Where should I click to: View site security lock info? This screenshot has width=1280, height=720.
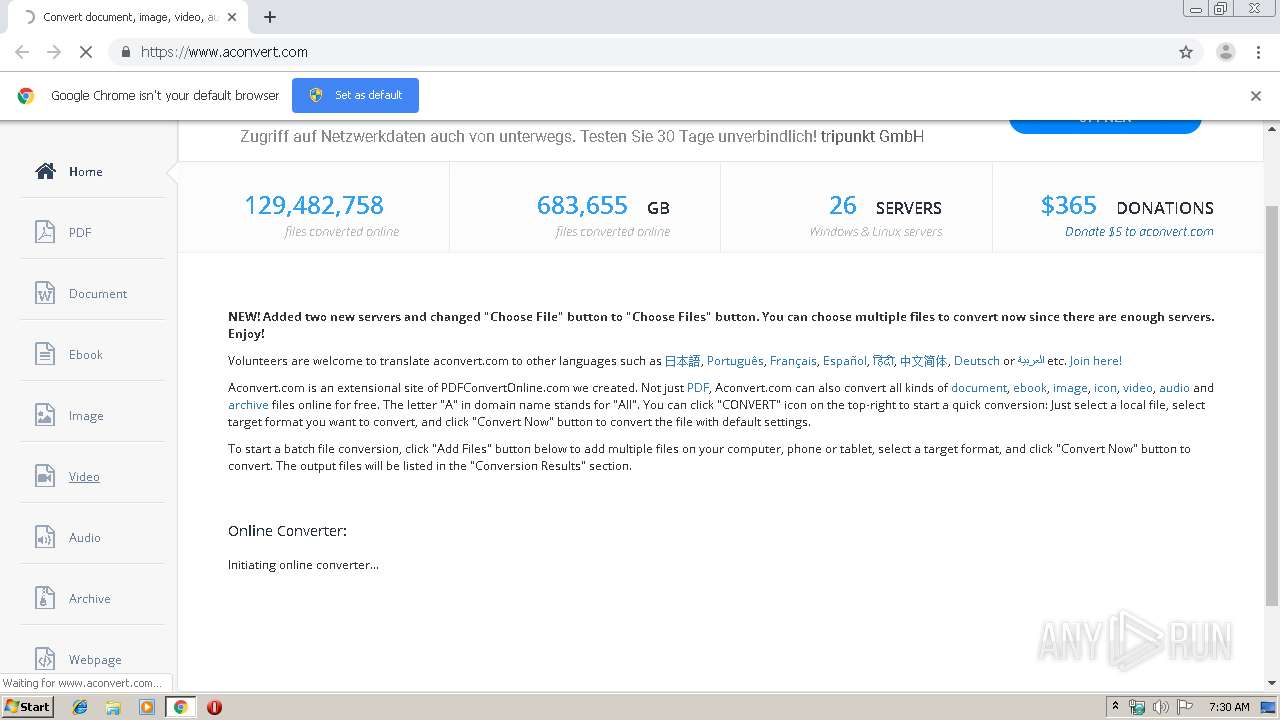tap(125, 52)
